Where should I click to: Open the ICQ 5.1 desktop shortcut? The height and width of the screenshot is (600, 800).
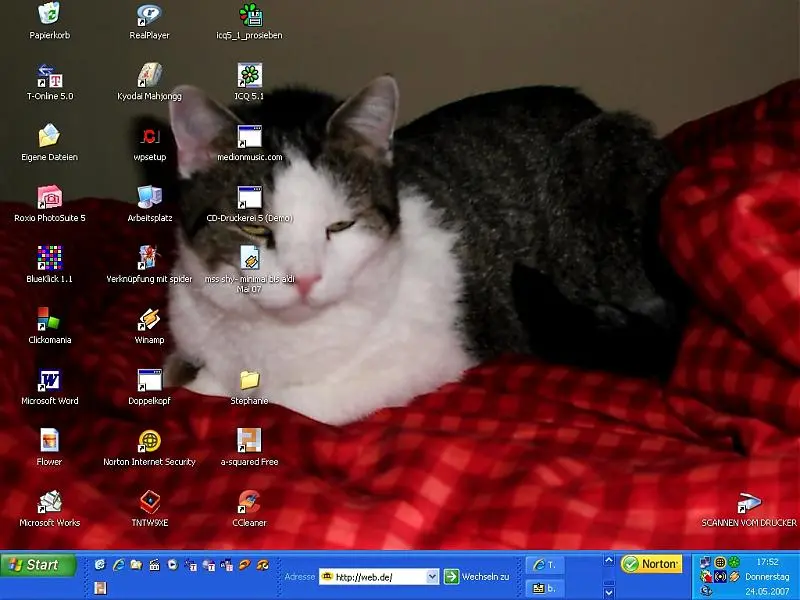[249, 76]
